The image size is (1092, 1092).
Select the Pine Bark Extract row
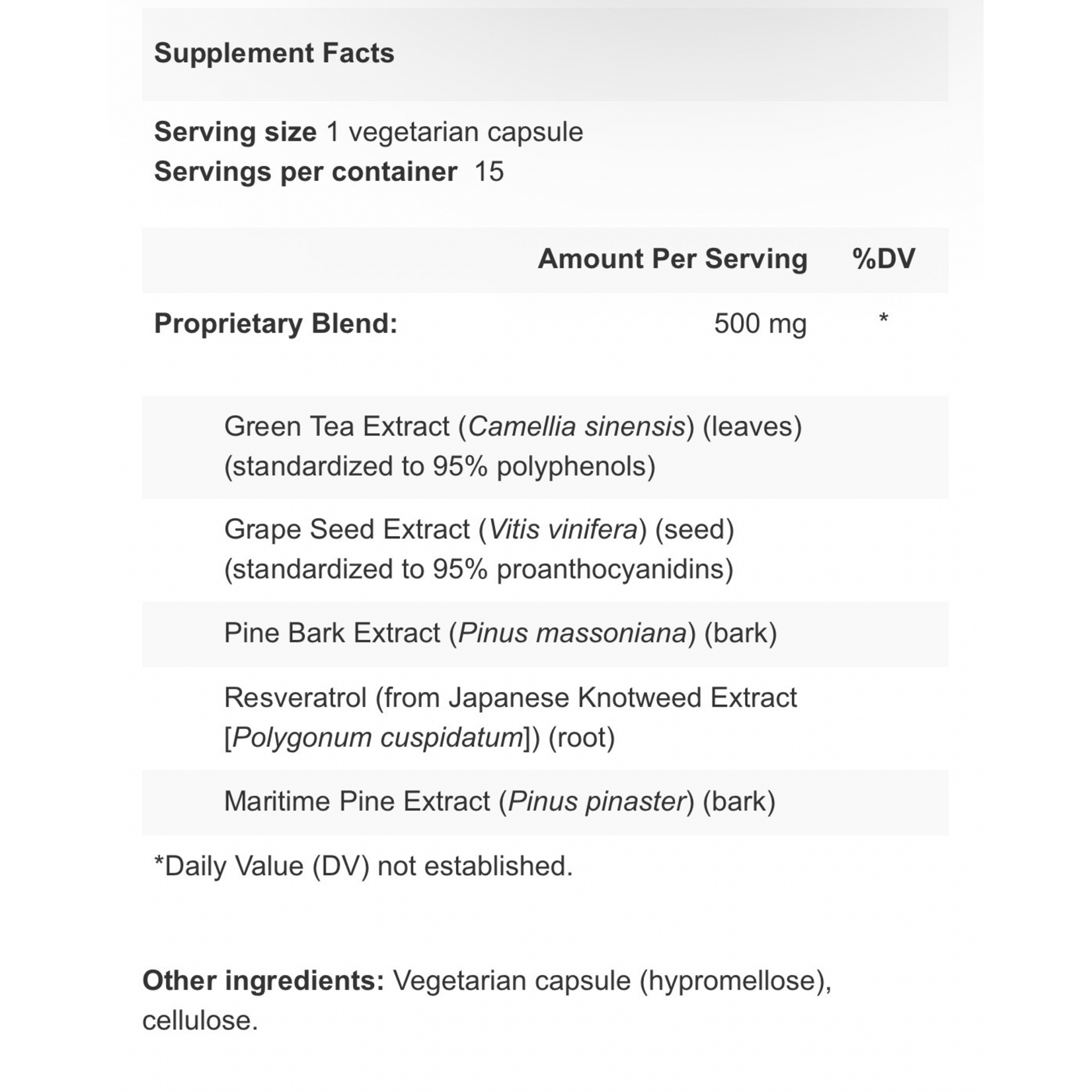pos(545,633)
